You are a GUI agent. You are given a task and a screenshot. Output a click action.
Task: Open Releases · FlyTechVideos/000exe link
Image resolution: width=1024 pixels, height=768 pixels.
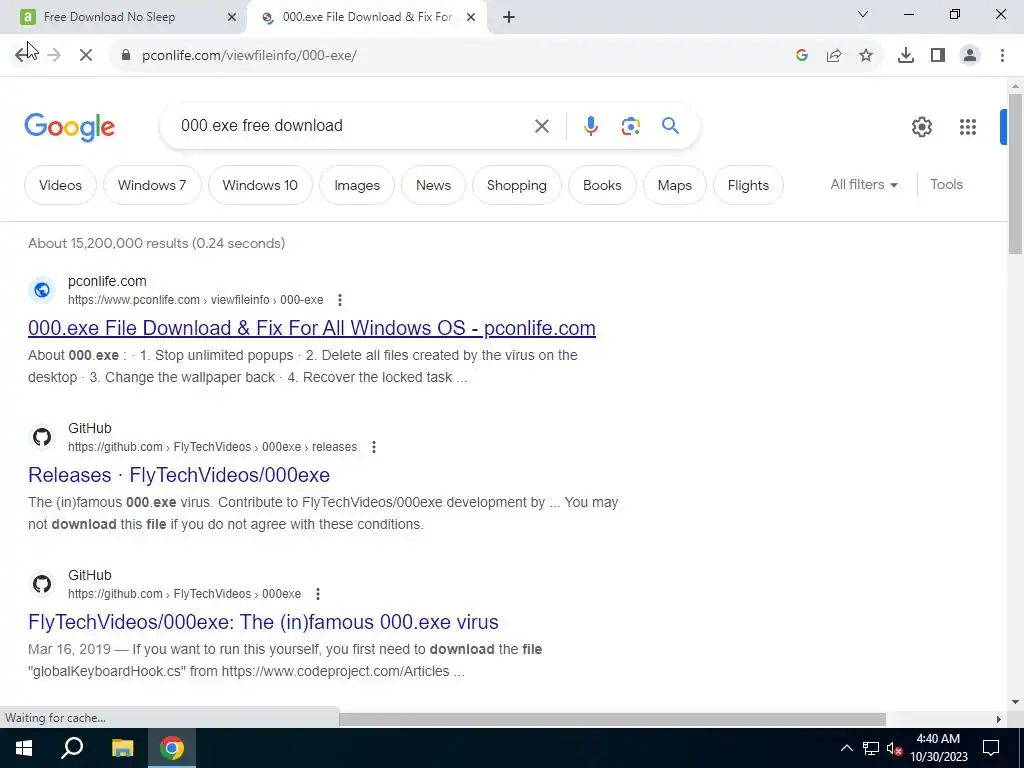tap(179, 475)
